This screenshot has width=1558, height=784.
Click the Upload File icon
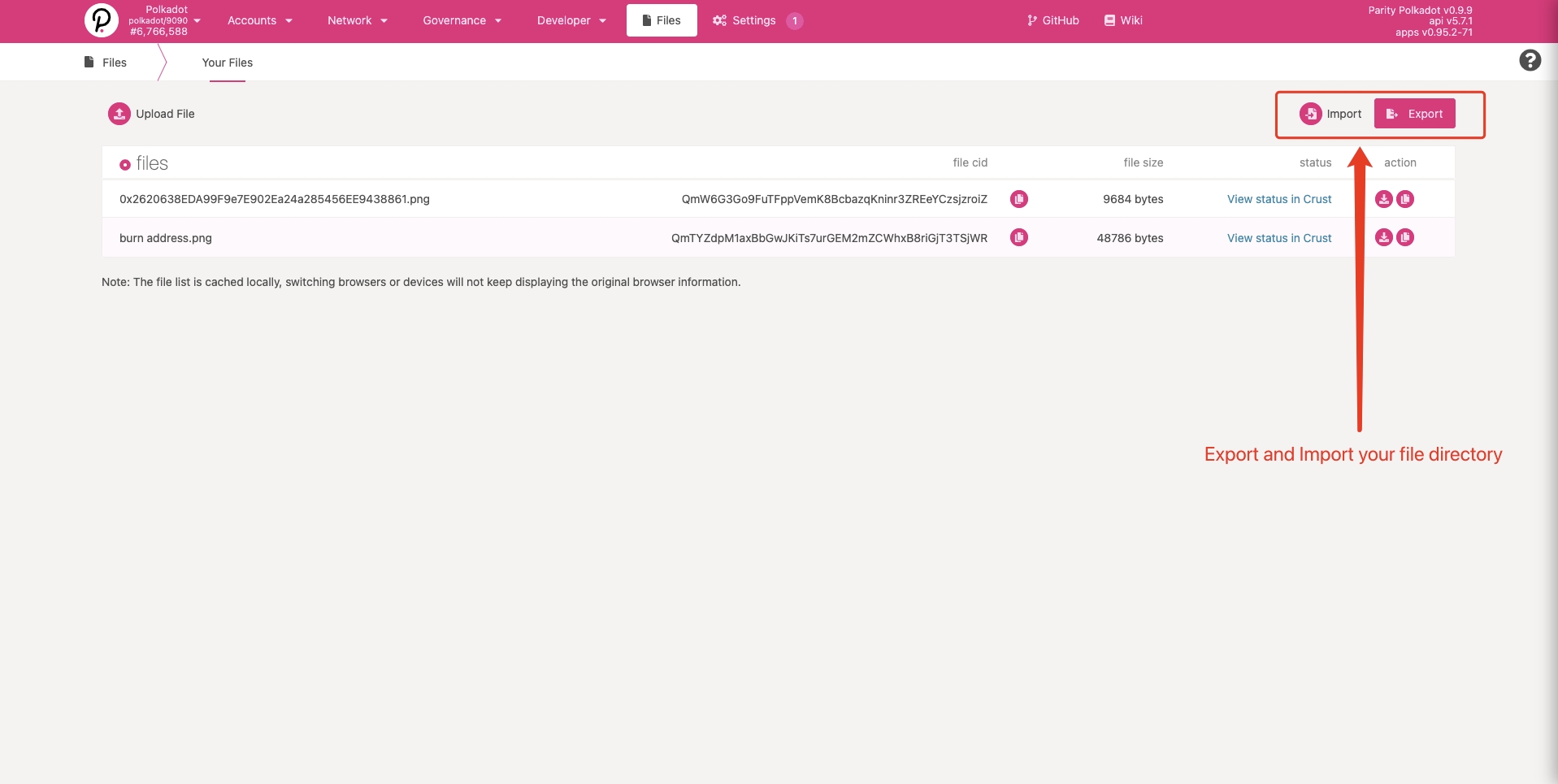[x=119, y=114]
